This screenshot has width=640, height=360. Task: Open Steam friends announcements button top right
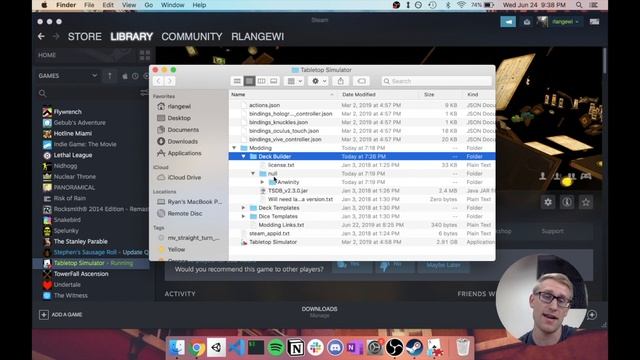coord(508,22)
